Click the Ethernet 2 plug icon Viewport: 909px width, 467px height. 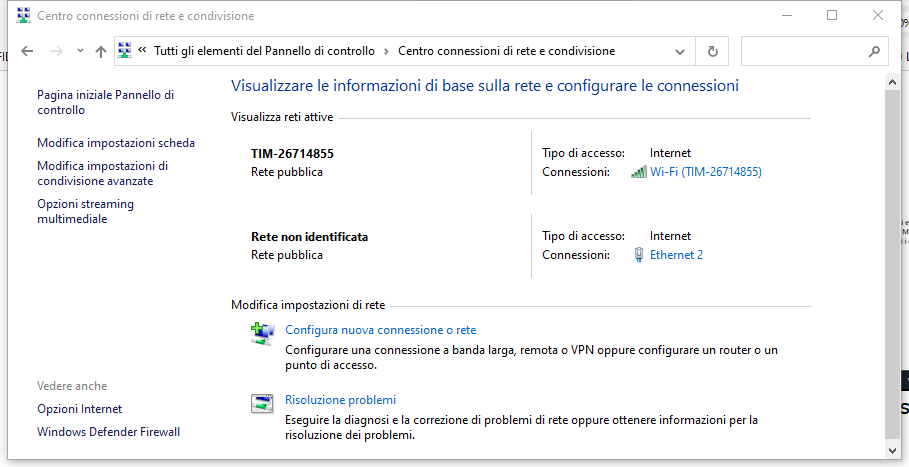tap(639, 255)
